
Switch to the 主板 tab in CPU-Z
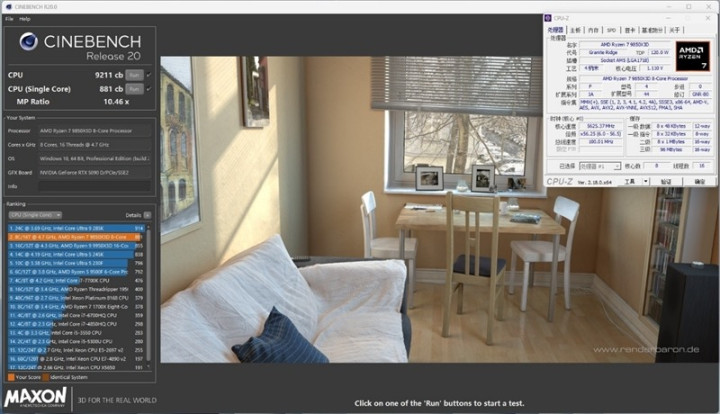point(575,30)
